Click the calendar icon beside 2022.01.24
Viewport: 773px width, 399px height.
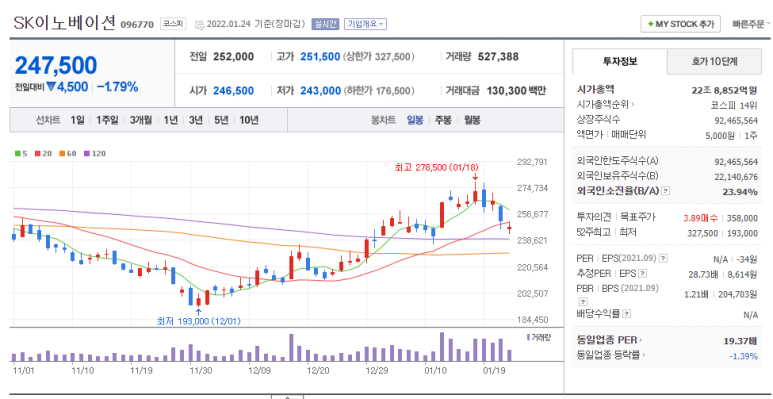(x=199, y=24)
